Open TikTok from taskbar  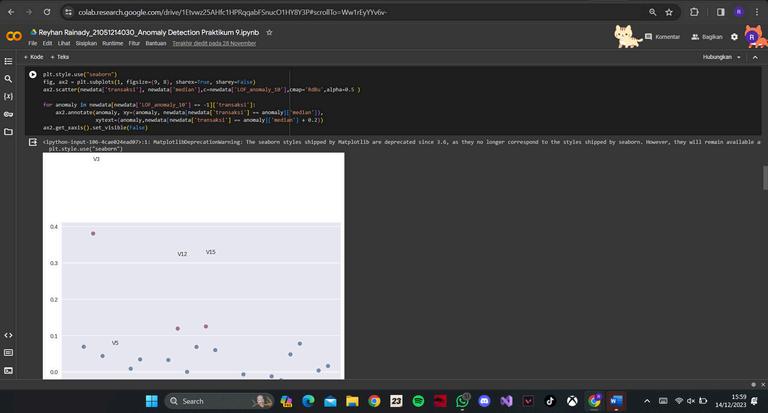(550, 401)
